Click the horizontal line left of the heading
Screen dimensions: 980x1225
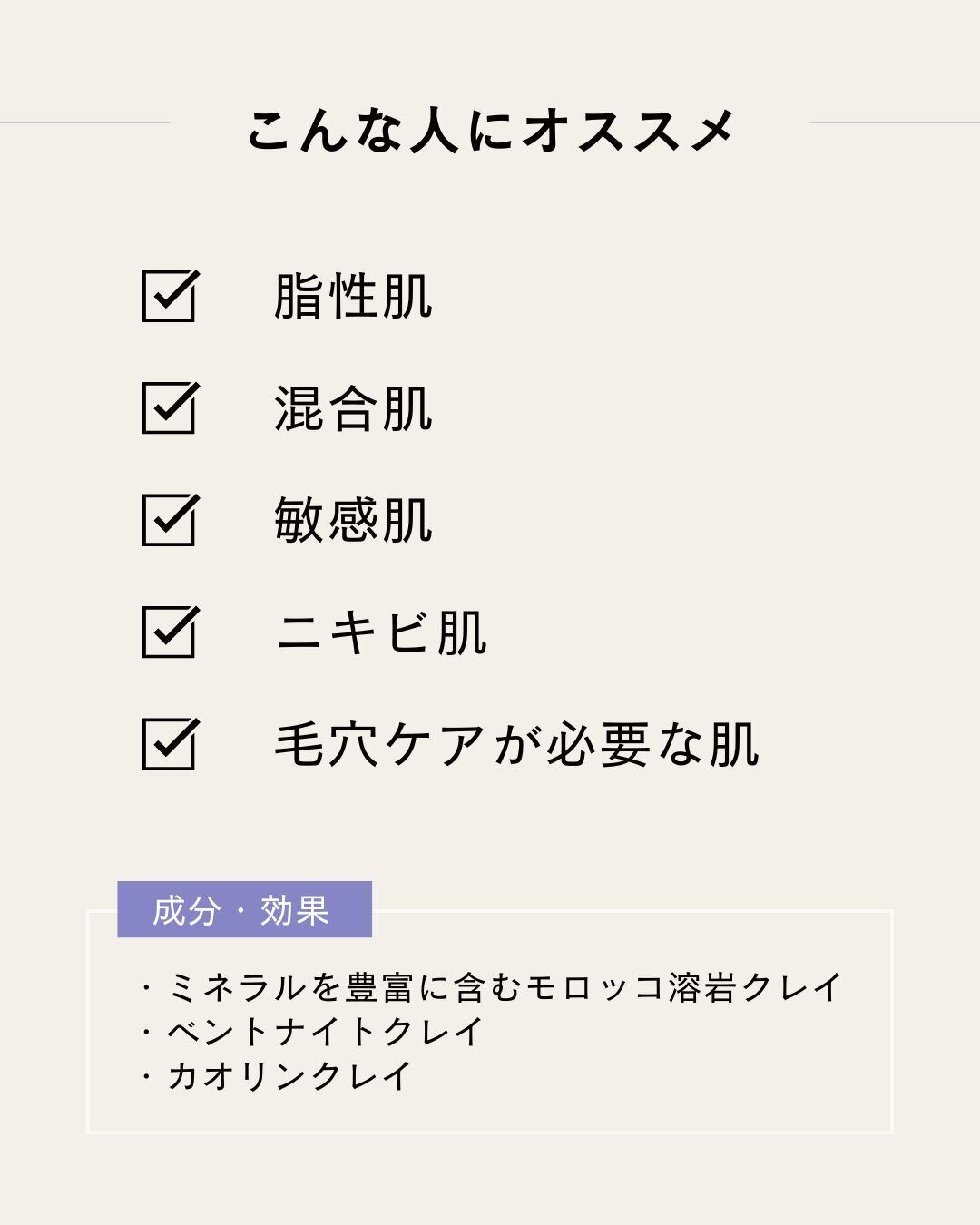84,122
